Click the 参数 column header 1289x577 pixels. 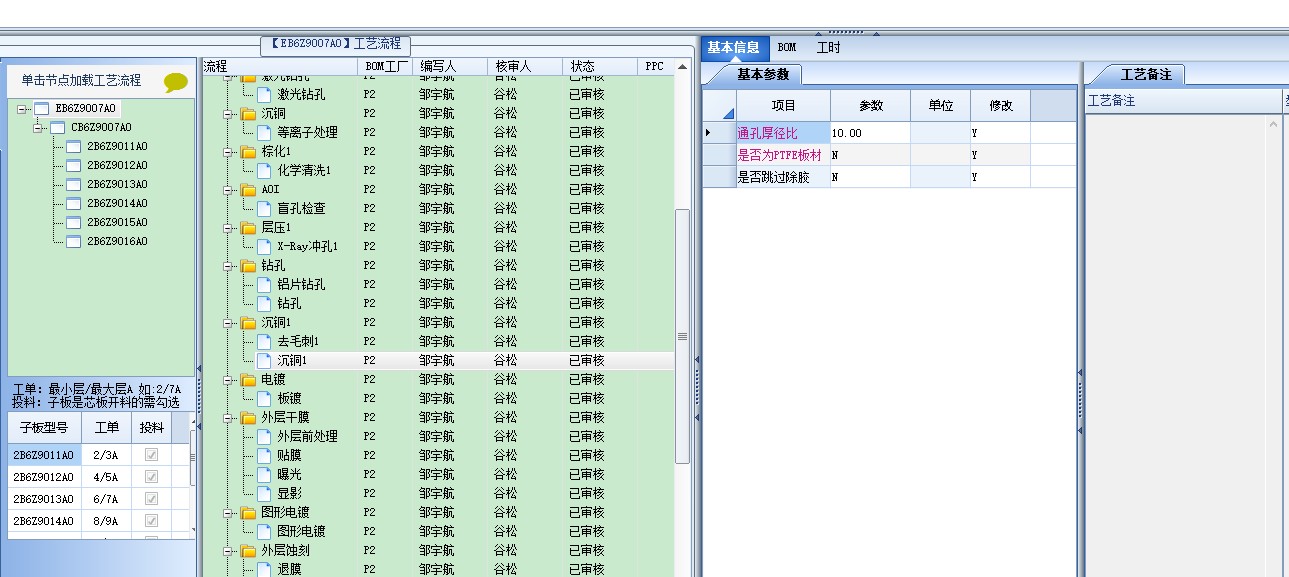click(x=870, y=106)
